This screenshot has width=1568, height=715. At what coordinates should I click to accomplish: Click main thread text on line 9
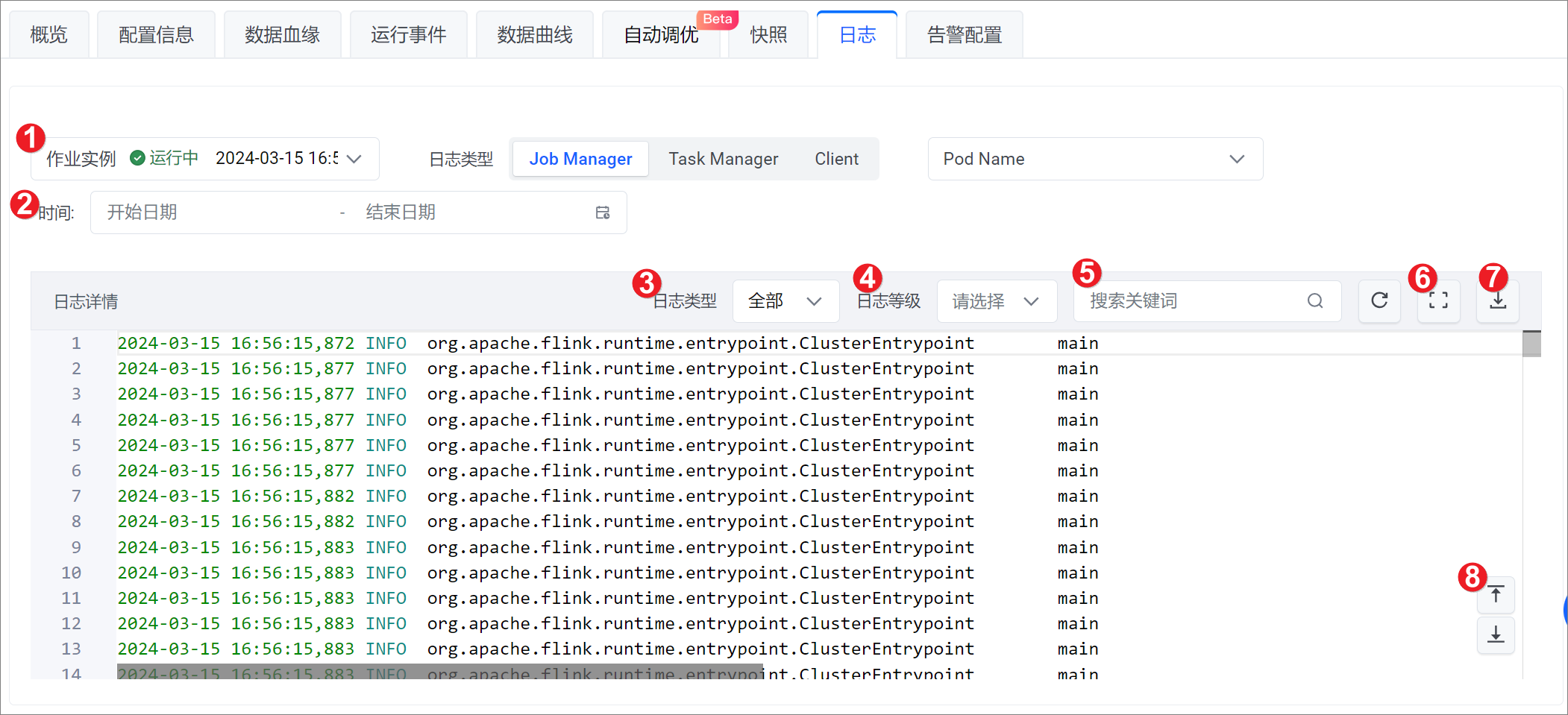[1078, 547]
